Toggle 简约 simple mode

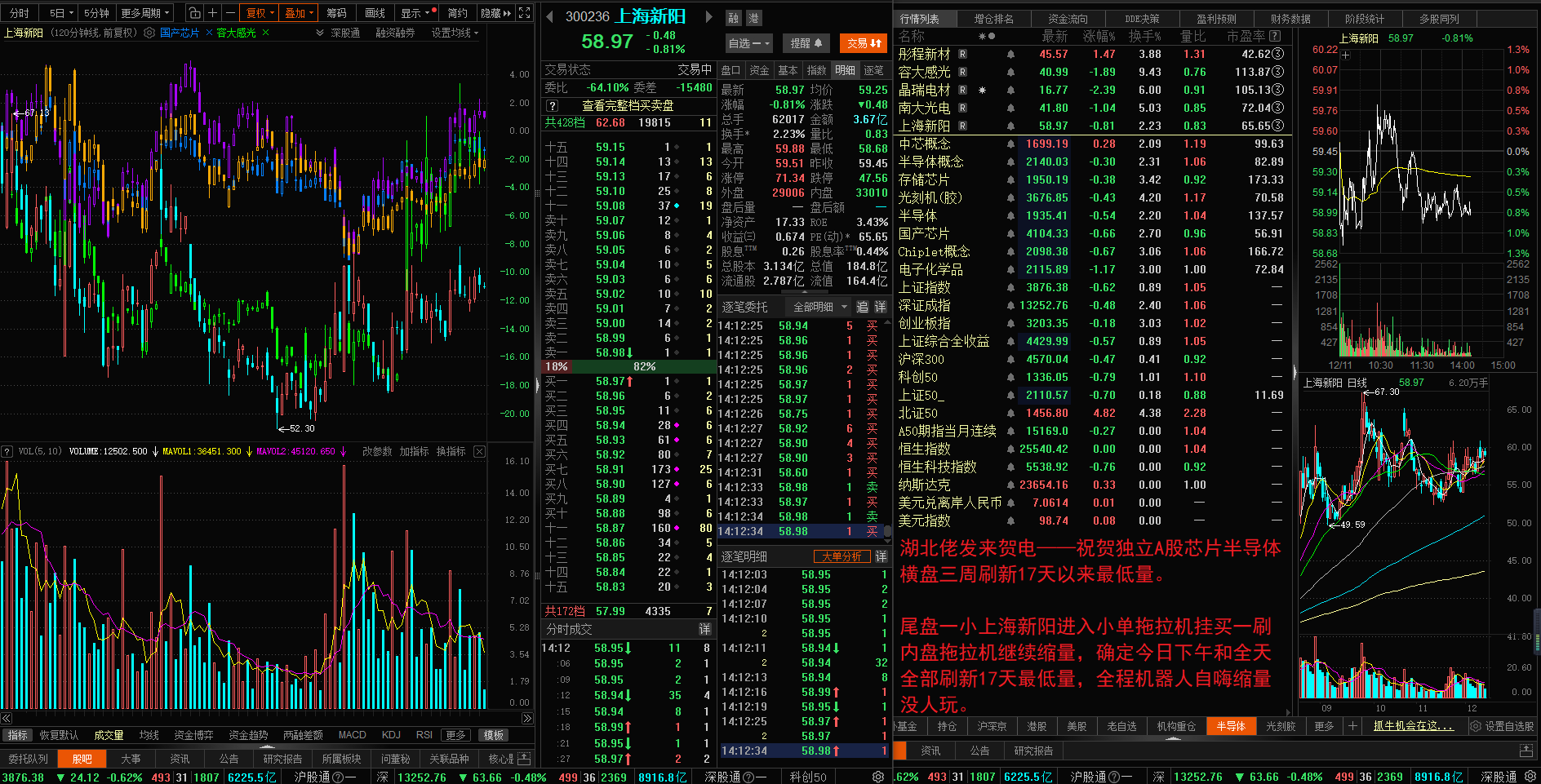tap(457, 13)
